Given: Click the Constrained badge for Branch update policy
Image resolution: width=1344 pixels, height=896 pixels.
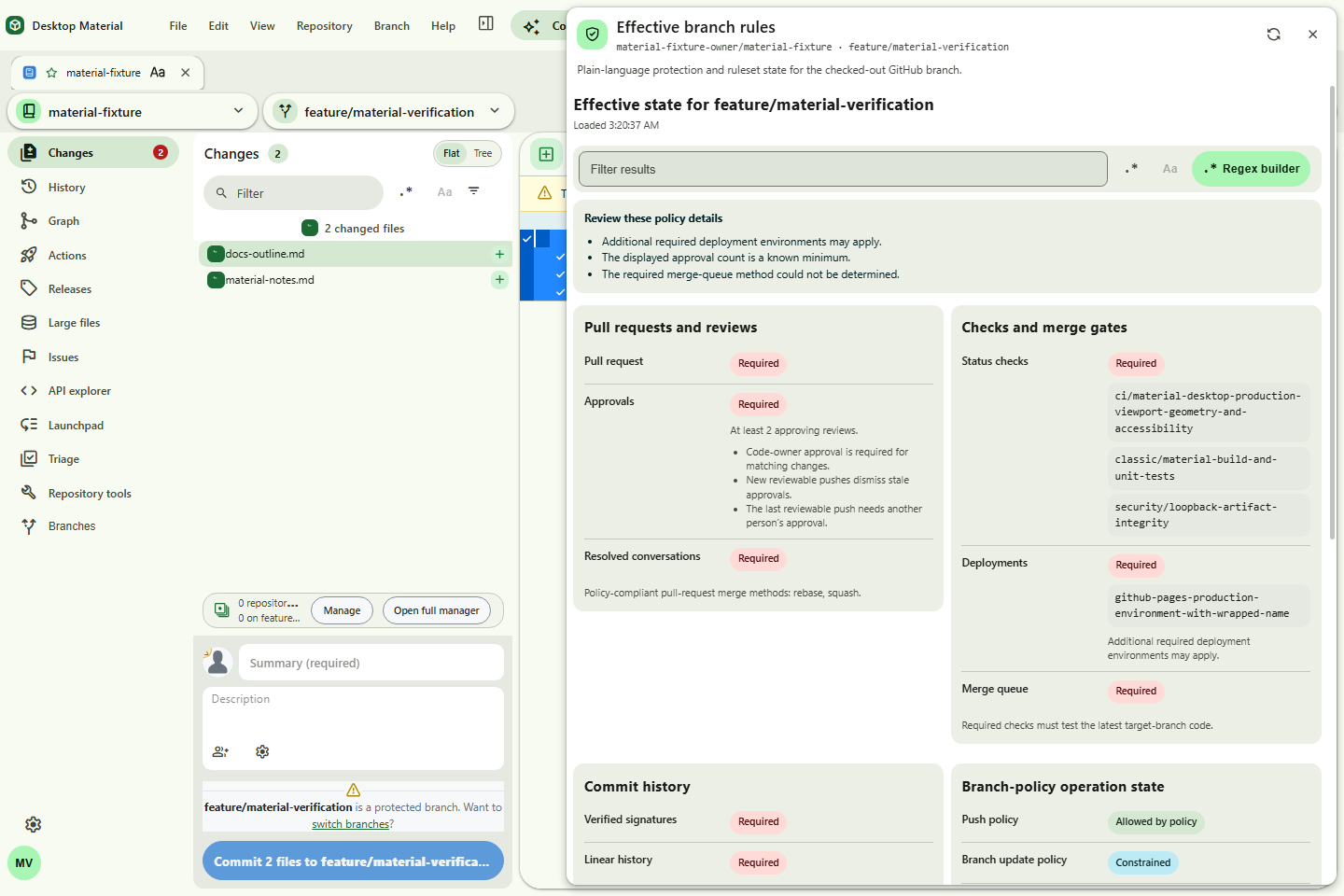Looking at the screenshot, I should 1143,862.
